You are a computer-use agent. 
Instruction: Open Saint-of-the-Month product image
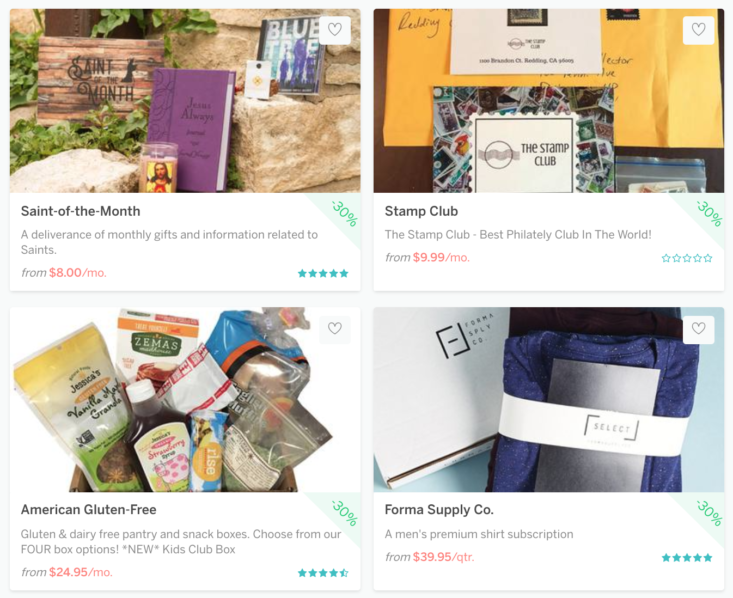[x=185, y=101]
